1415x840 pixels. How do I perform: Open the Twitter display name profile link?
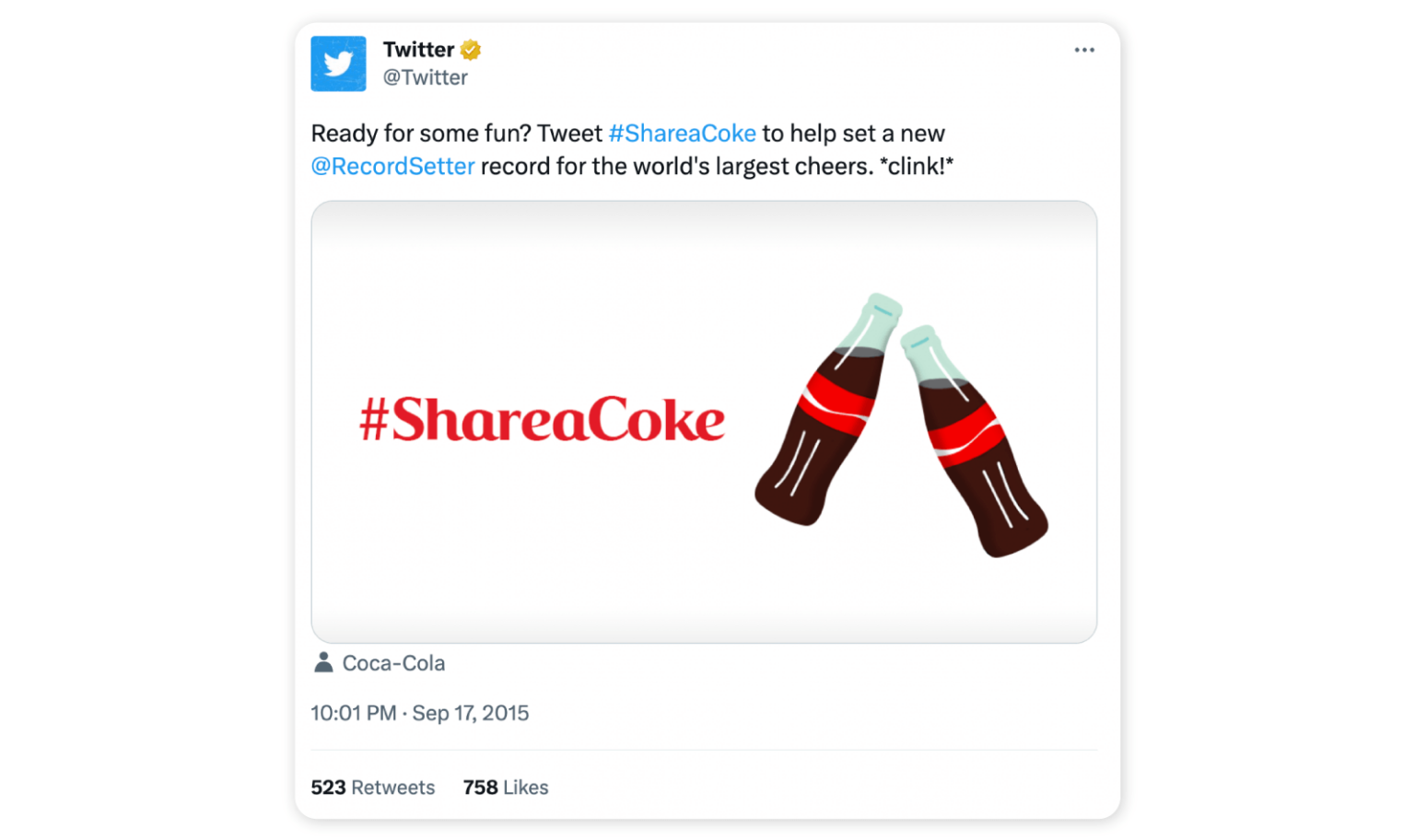[419, 50]
